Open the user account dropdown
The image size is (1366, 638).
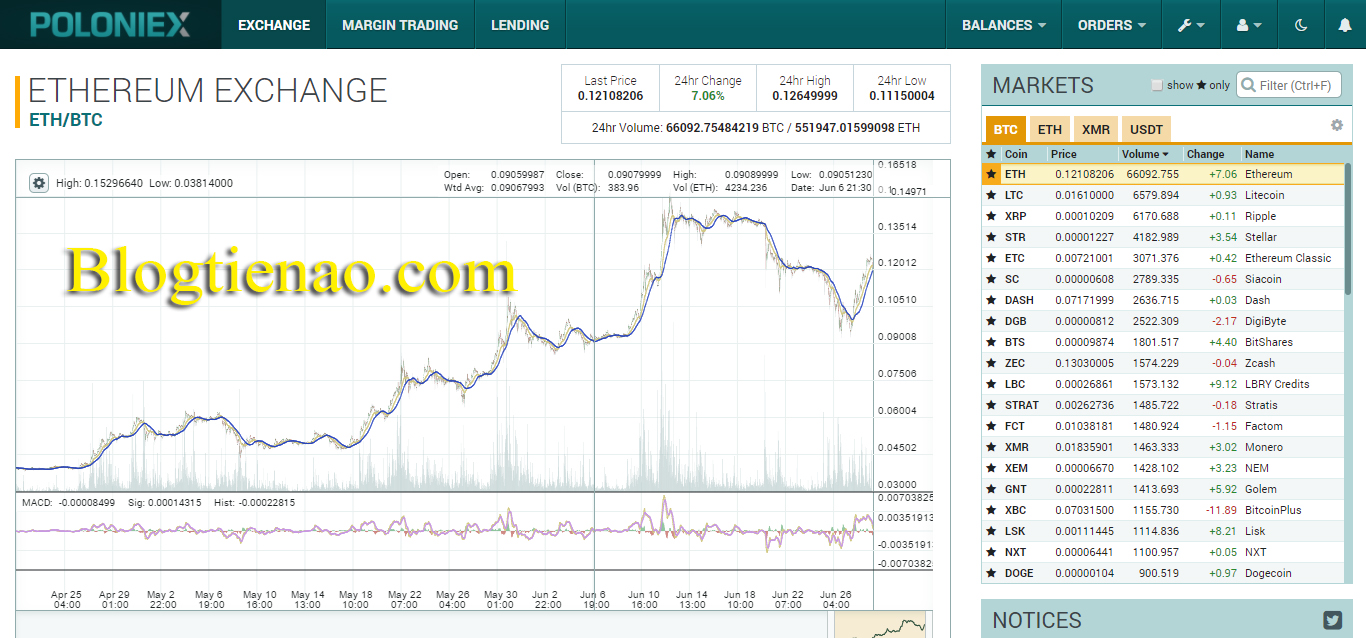pos(1249,25)
